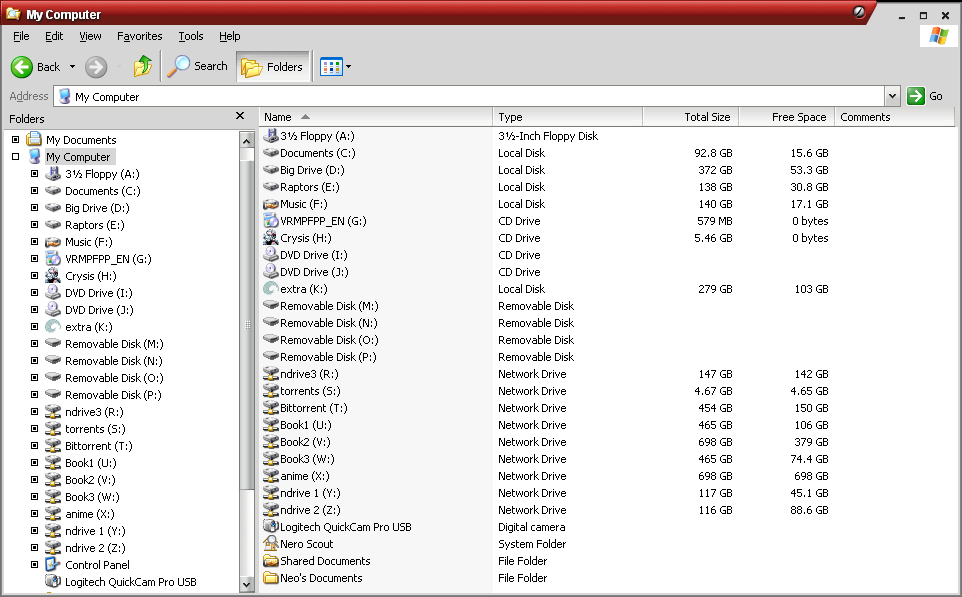
Task: Click Control Panel icon in folder tree
Action: [53, 564]
